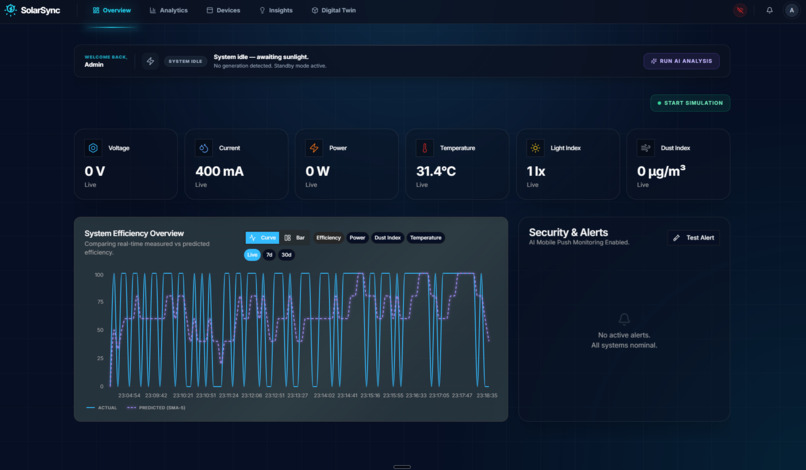Open the notifications bell

pos(770,10)
